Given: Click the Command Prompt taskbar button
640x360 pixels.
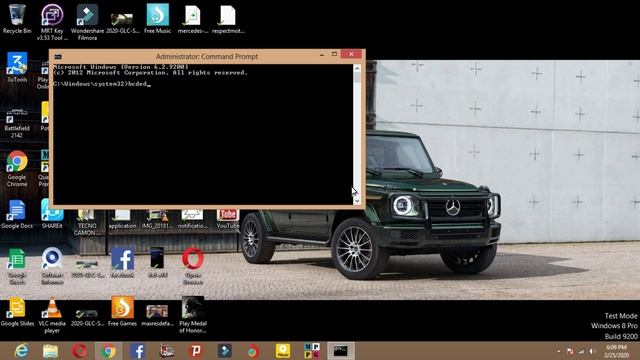Looking at the screenshot, I should 341,351.
